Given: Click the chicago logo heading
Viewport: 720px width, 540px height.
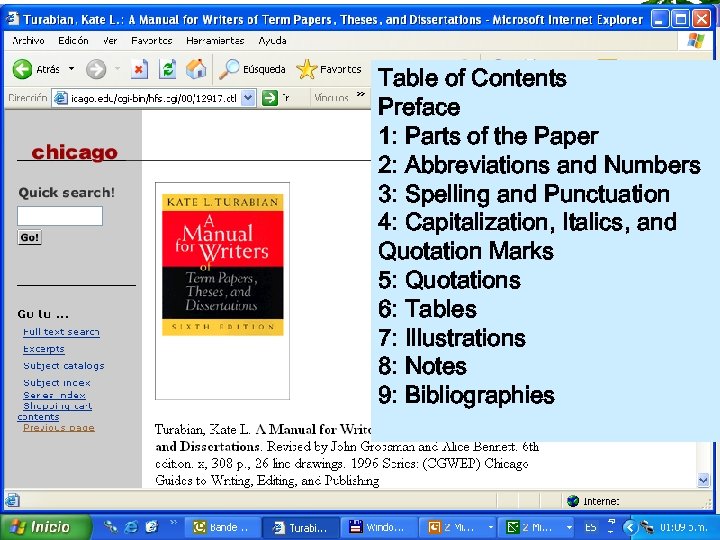Looking at the screenshot, I should pyautogui.click(x=74, y=152).
